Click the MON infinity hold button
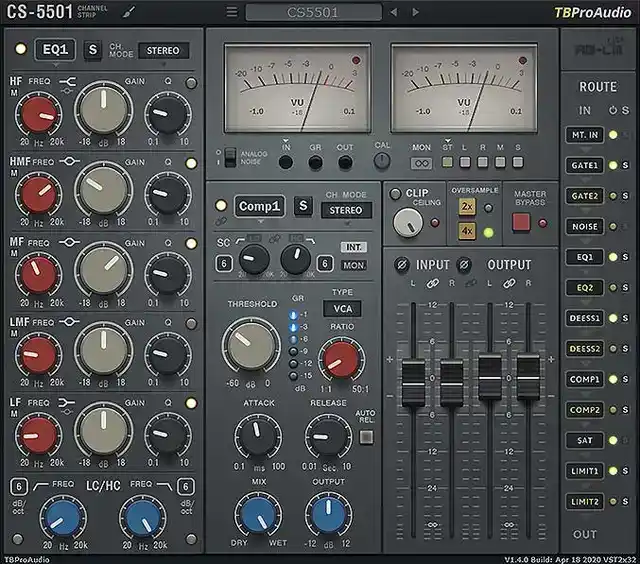 tap(421, 164)
